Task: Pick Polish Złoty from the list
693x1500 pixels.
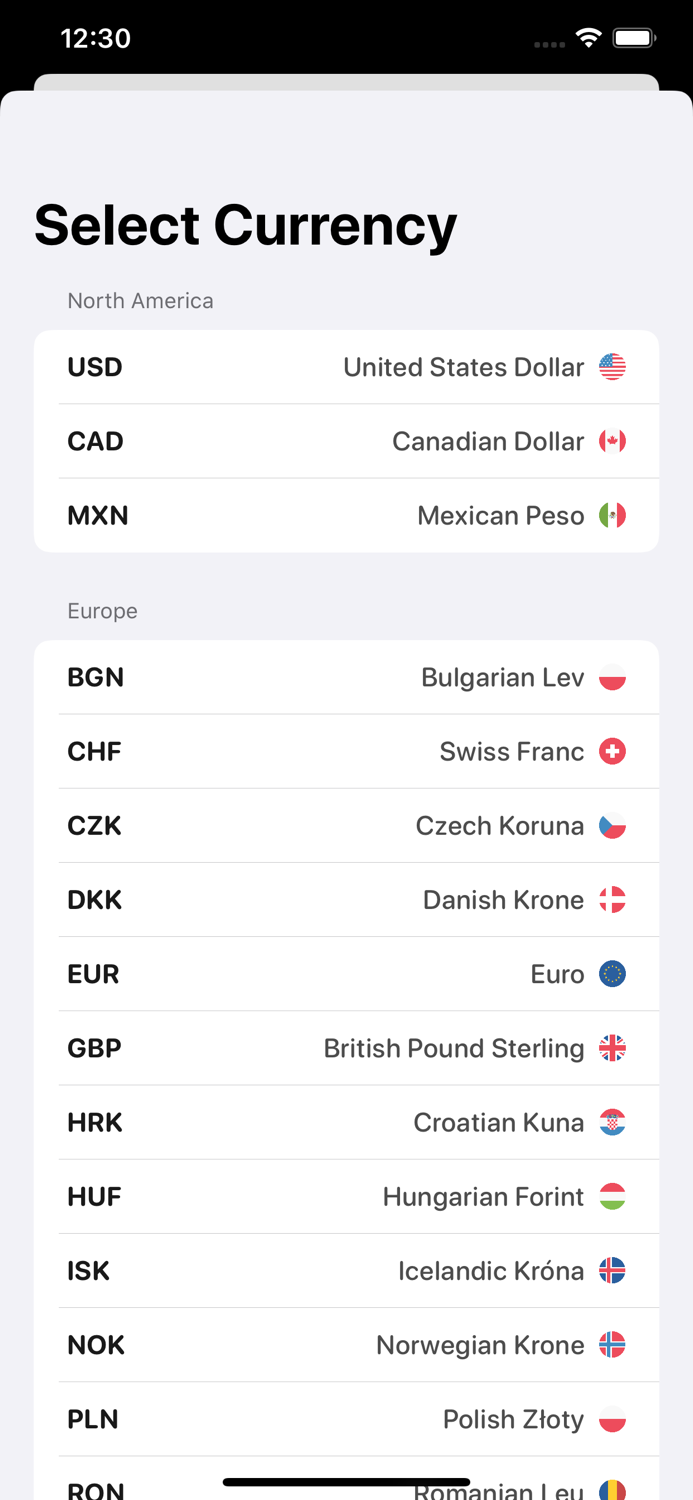Action: [346, 1419]
